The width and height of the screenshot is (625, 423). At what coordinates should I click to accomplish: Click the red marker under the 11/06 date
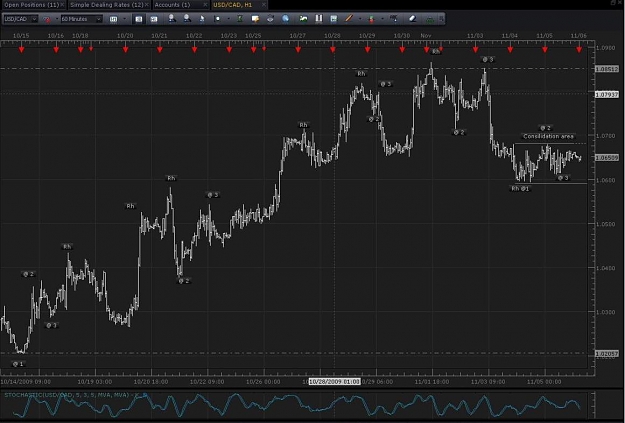point(579,50)
